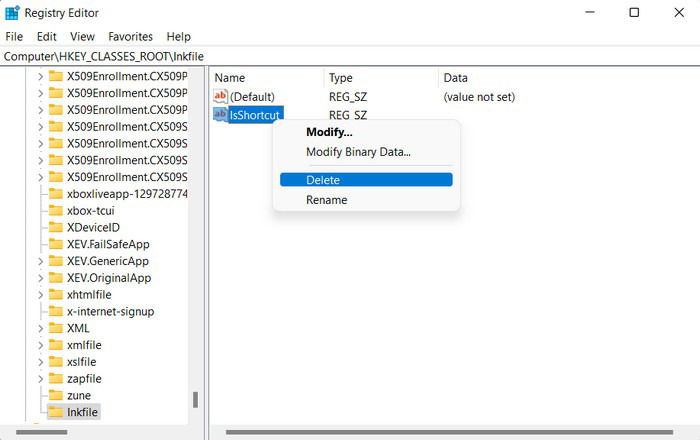The image size is (700, 440).
Task: Select the (Default) value name
Action: (252, 96)
